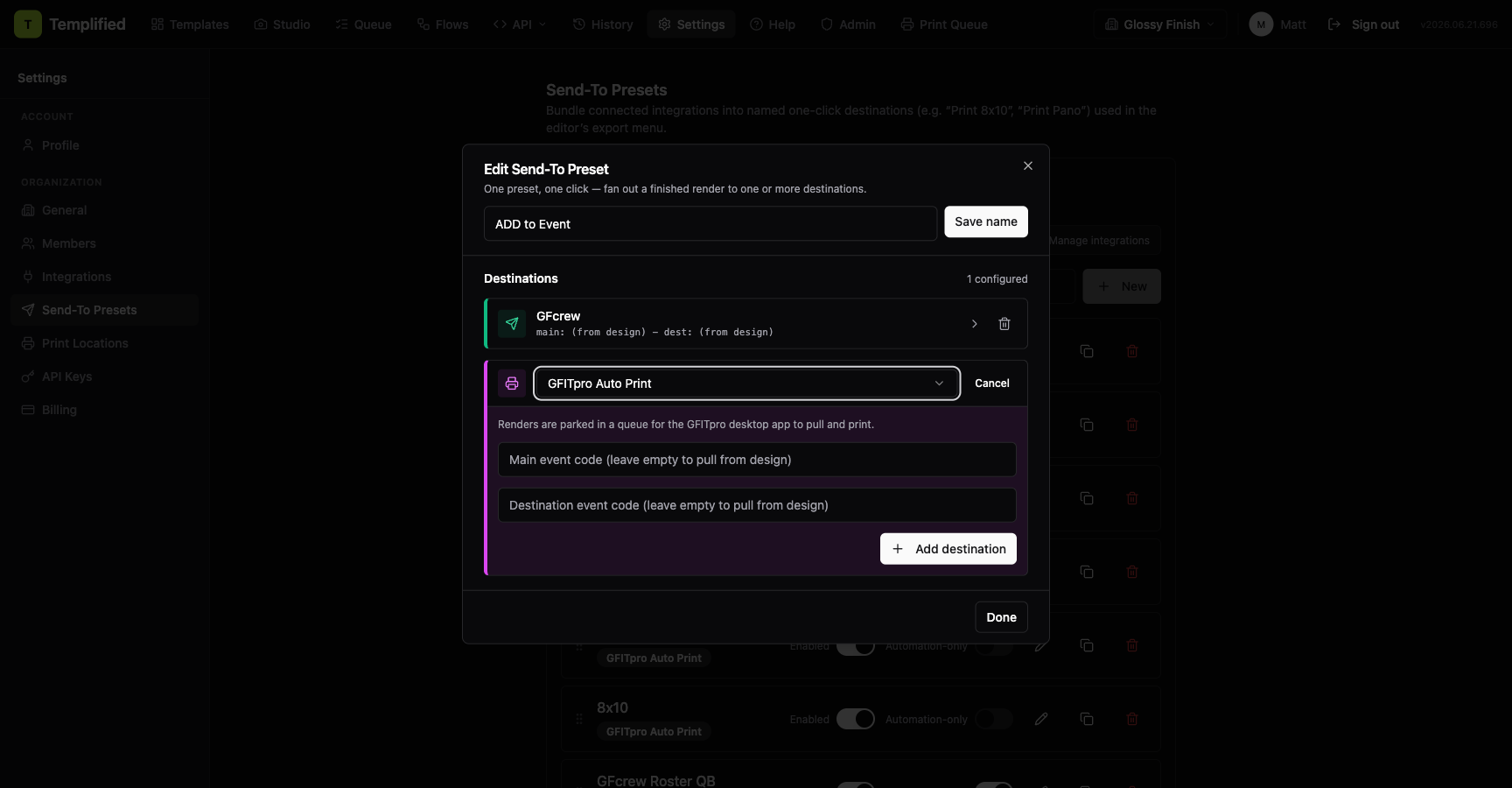
Task: Open Profile in settings sidebar
Action: [105, 145]
